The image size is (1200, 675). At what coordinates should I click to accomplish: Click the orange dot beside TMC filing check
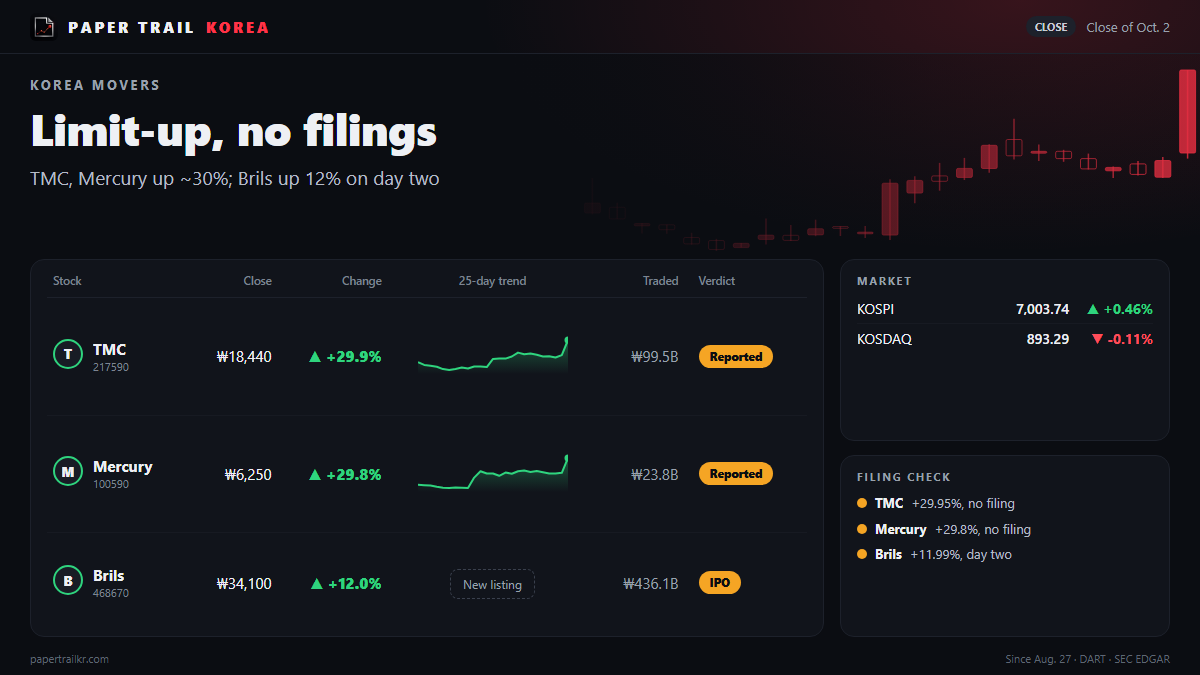coord(862,503)
